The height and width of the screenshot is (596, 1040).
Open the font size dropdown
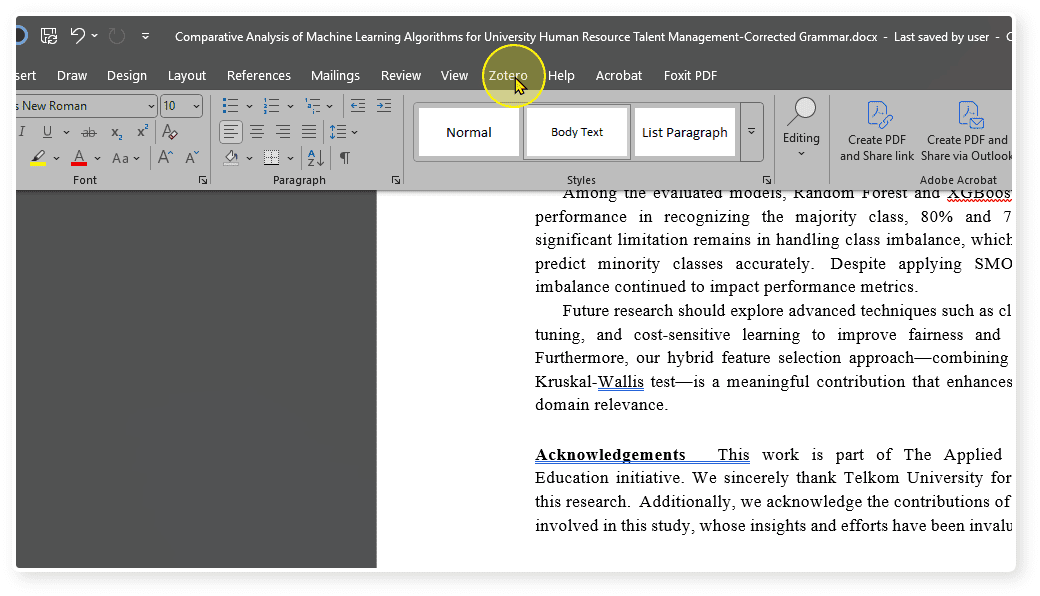pyautogui.click(x=196, y=106)
